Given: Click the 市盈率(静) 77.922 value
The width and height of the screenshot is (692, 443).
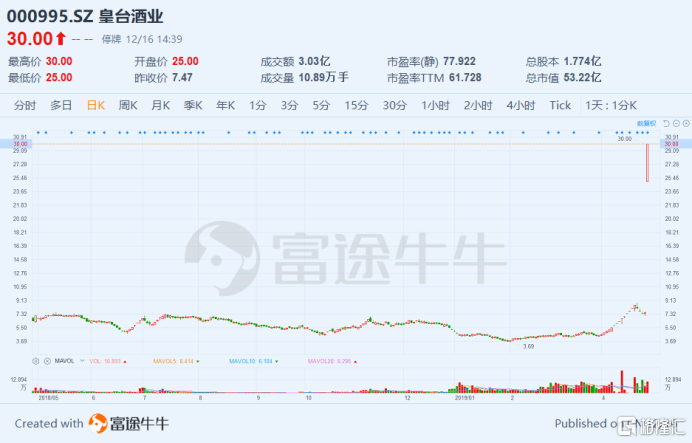Looking at the screenshot, I should [459, 61].
